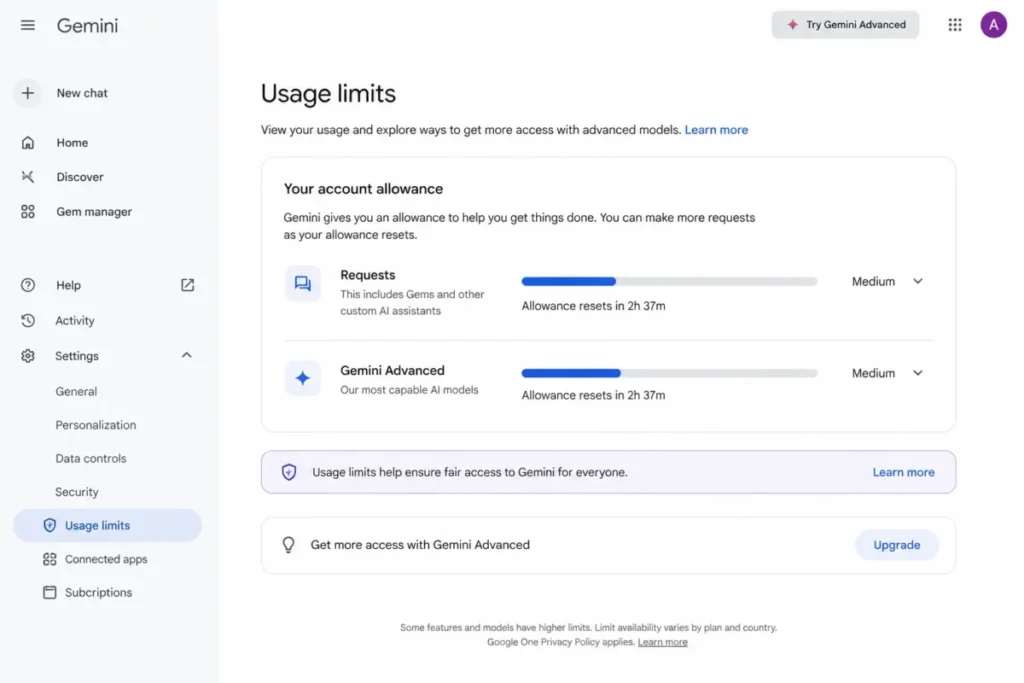The height and width of the screenshot is (683, 1024).
Task: Click the sparkle icon on Try Gemini Advanced
Action: click(792, 25)
